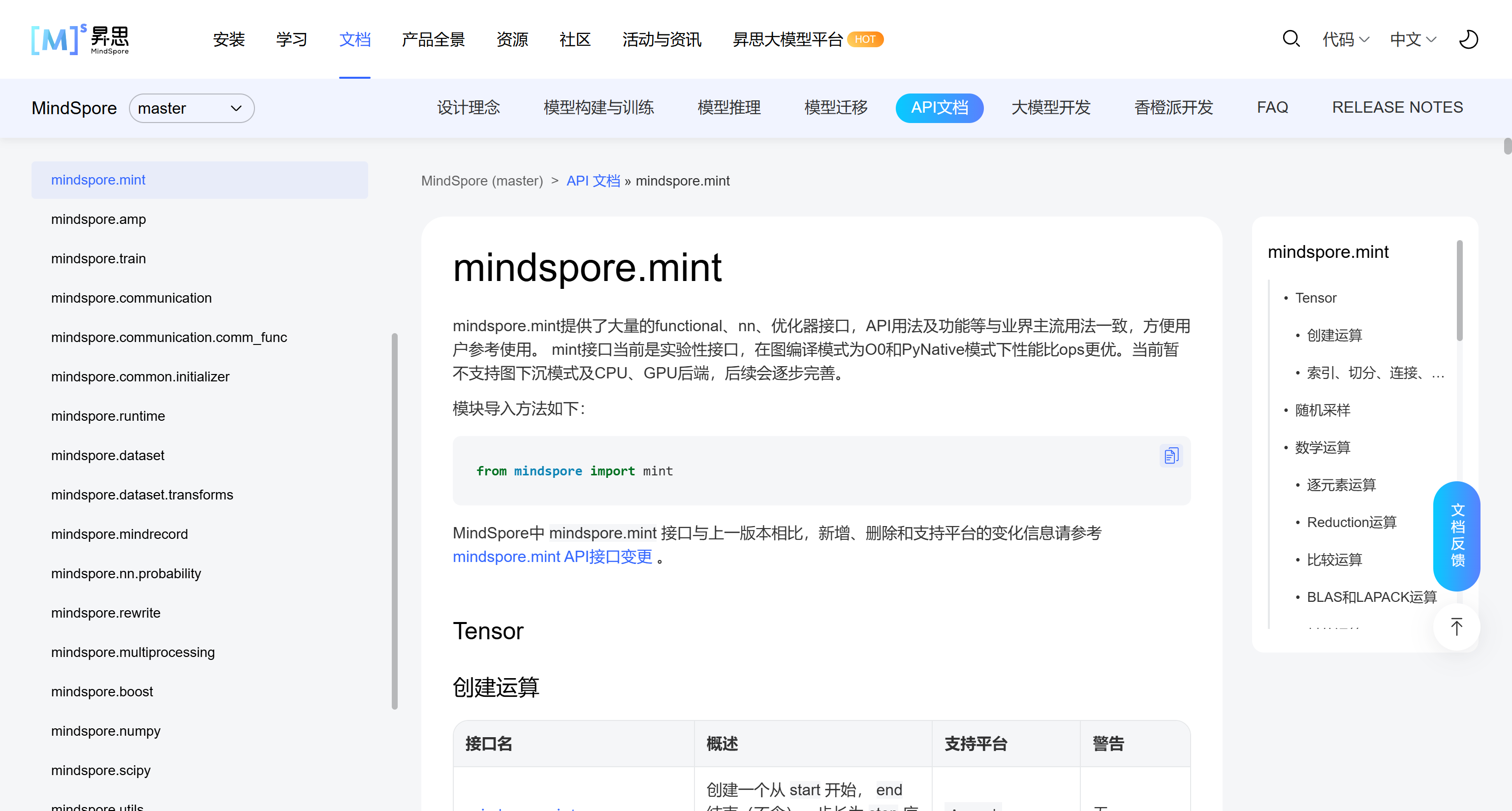Viewport: 1512px width, 811px height.
Task: Select mindspore.mint in sidebar
Action: (x=199, y=180)
